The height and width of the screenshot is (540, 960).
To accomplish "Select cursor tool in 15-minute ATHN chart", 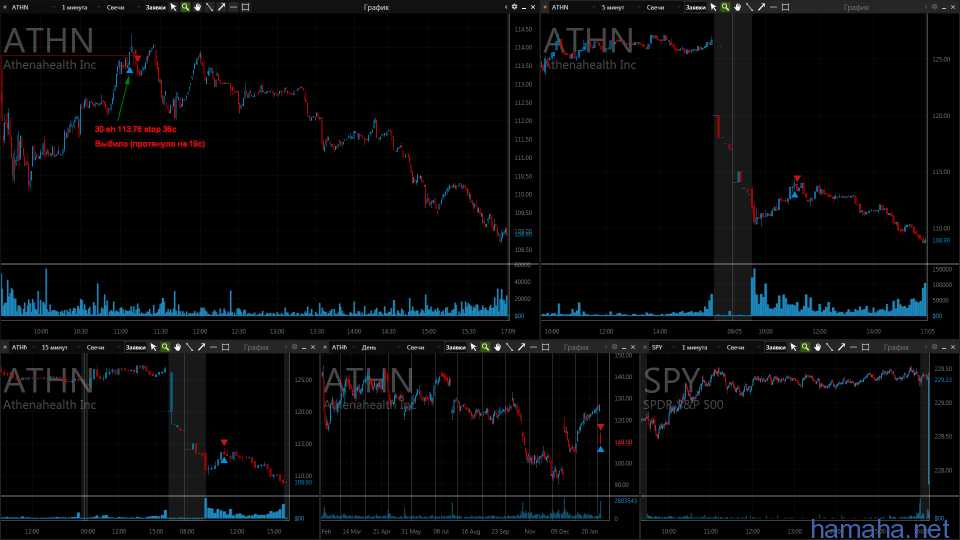I will (x=153, y=347).
